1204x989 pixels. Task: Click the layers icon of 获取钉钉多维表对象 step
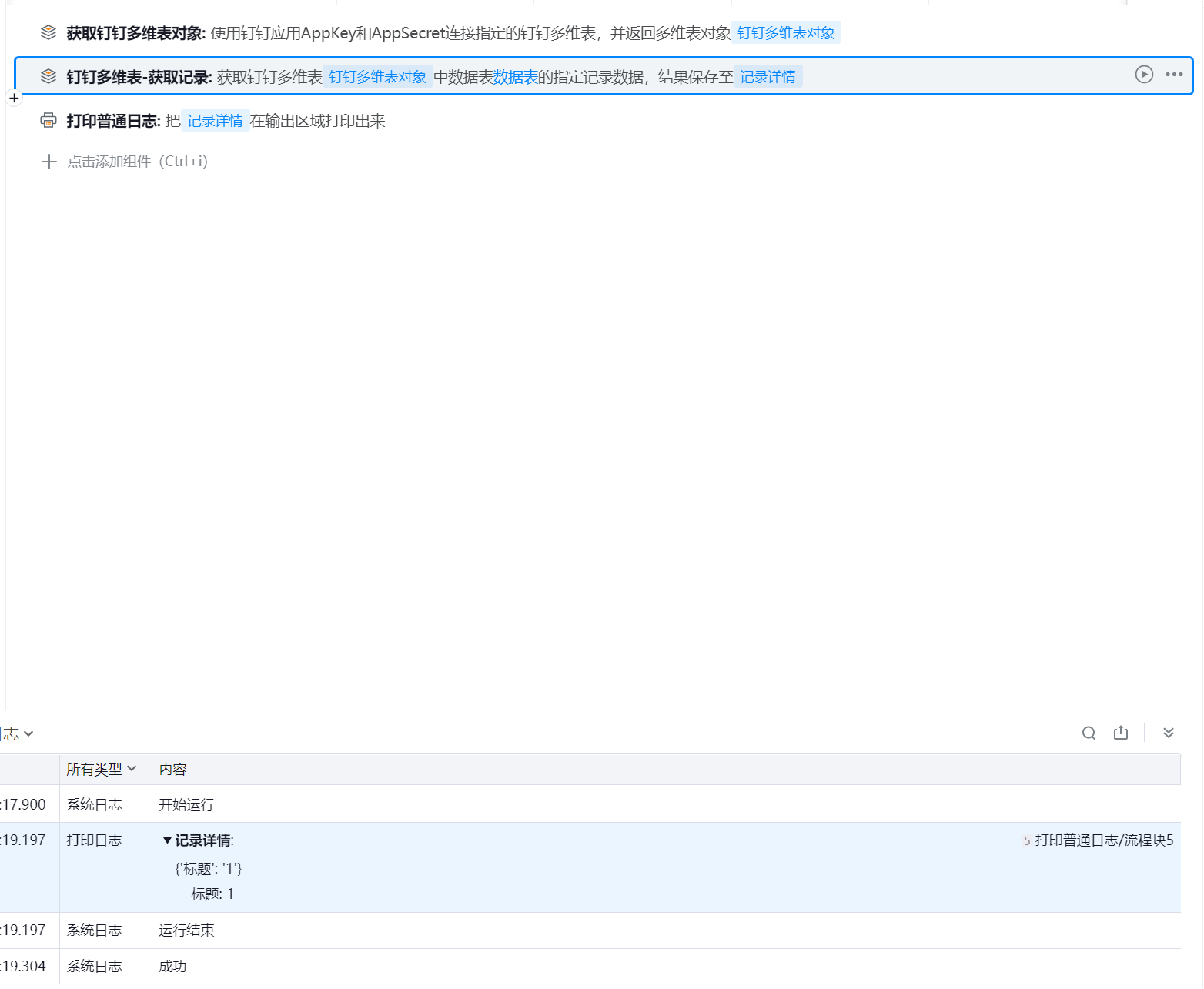click(48, 32)
